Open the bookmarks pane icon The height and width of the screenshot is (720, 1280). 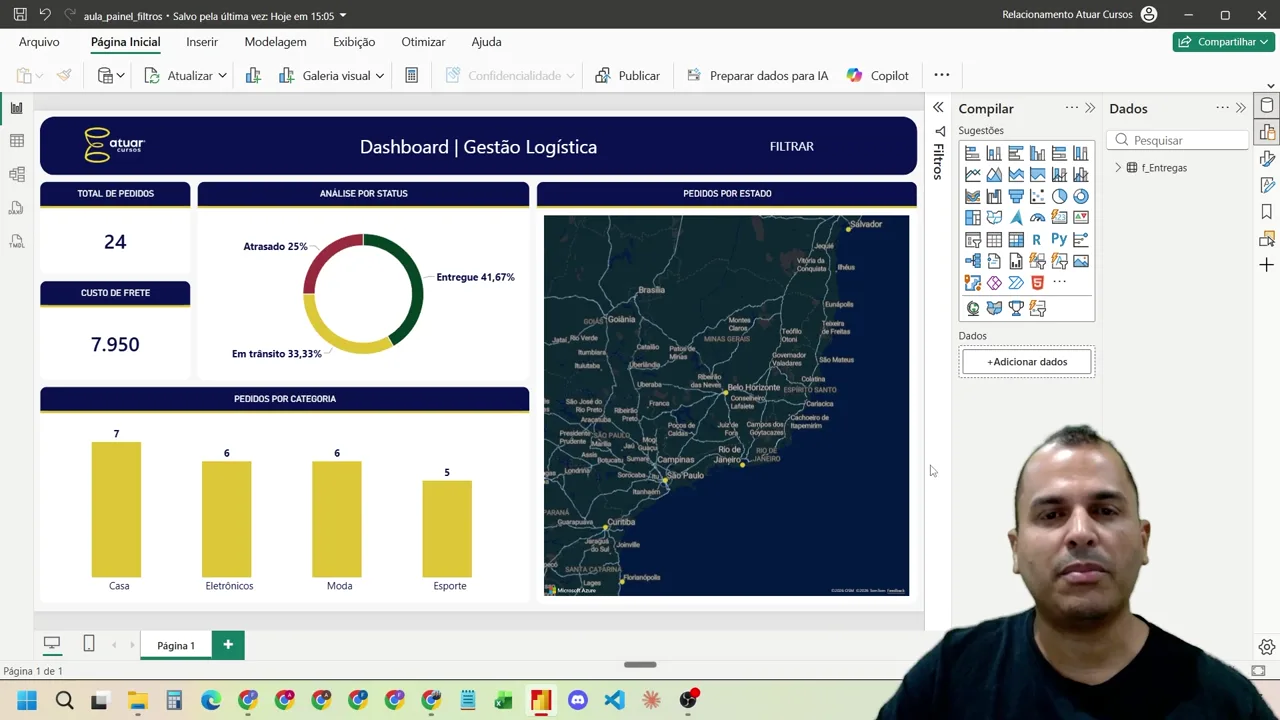[x=1267, y=212]
